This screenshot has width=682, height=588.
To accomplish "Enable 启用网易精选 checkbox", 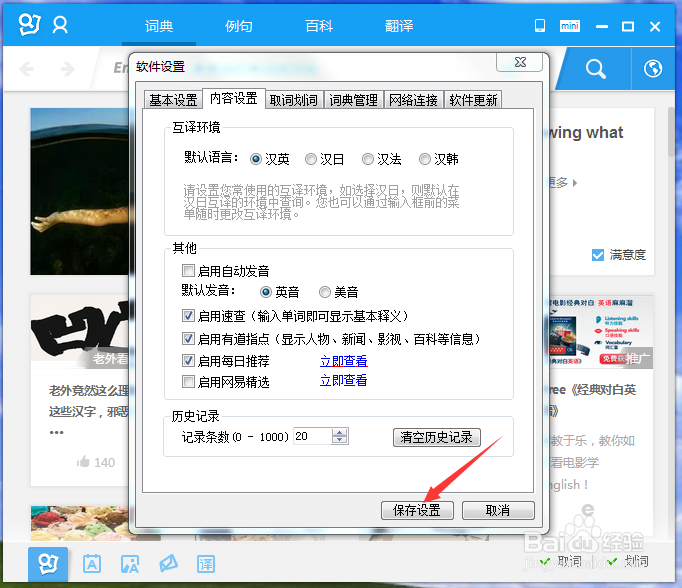I will pyautogui.click(x=188, y=382).
